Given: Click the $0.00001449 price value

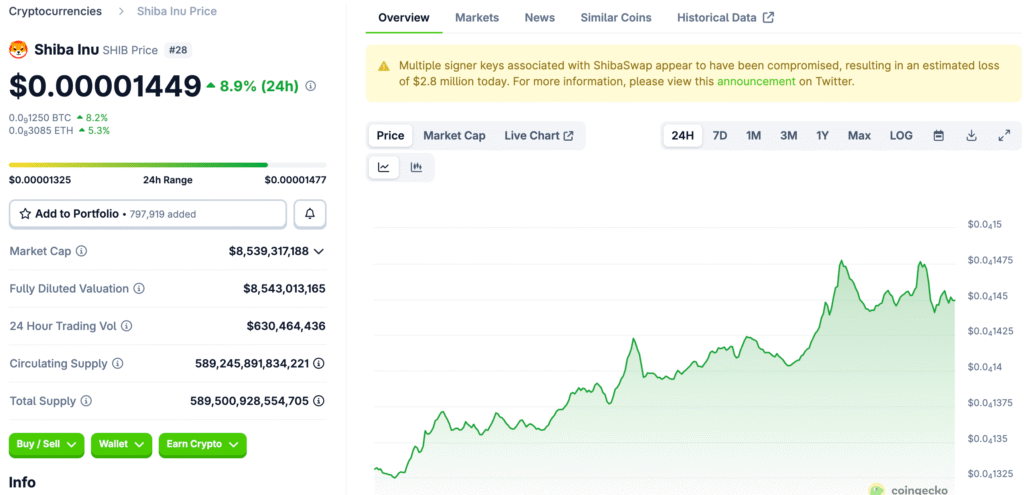Looking at the screenshot, I should (105, 86).
